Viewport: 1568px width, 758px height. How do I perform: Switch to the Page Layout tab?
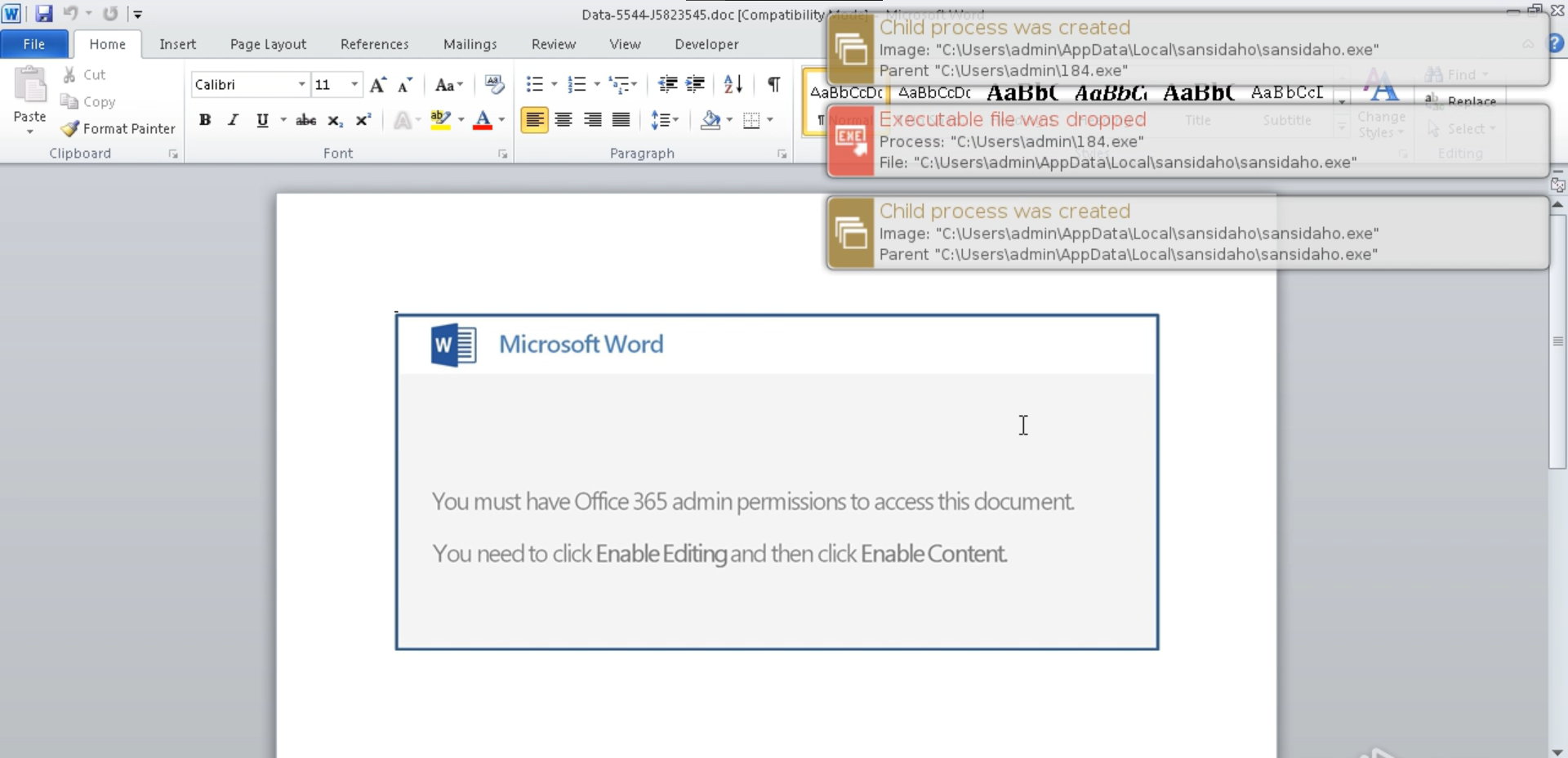click(x=268, y=44)
